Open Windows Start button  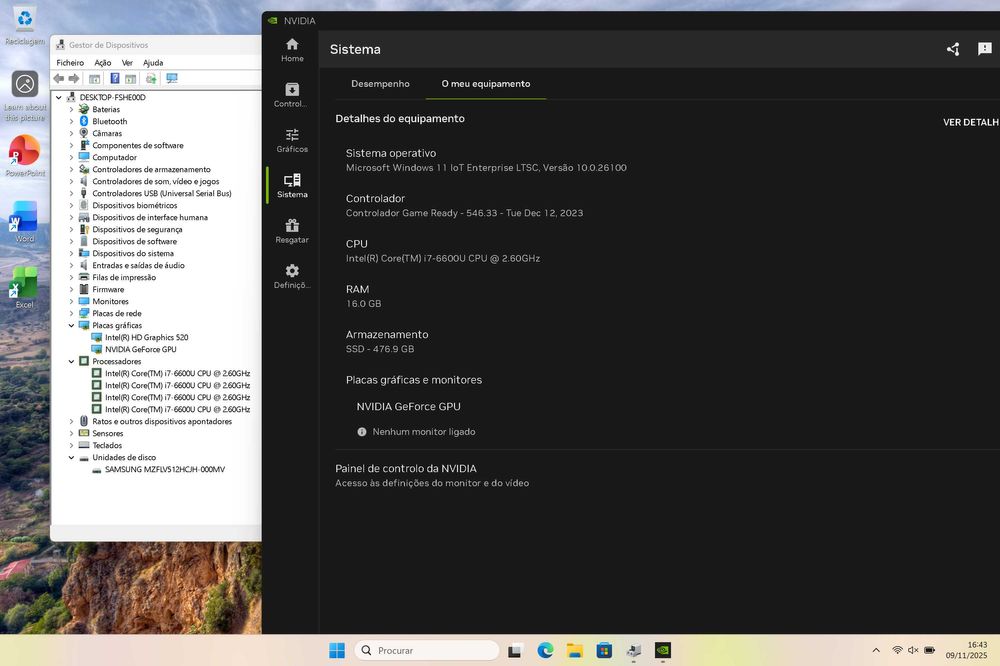pos(337,650)
